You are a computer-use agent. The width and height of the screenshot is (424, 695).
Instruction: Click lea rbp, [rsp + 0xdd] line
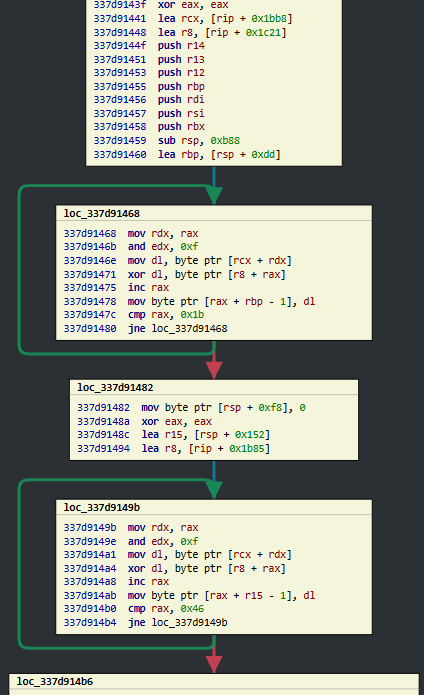click(x=187, y=154)
